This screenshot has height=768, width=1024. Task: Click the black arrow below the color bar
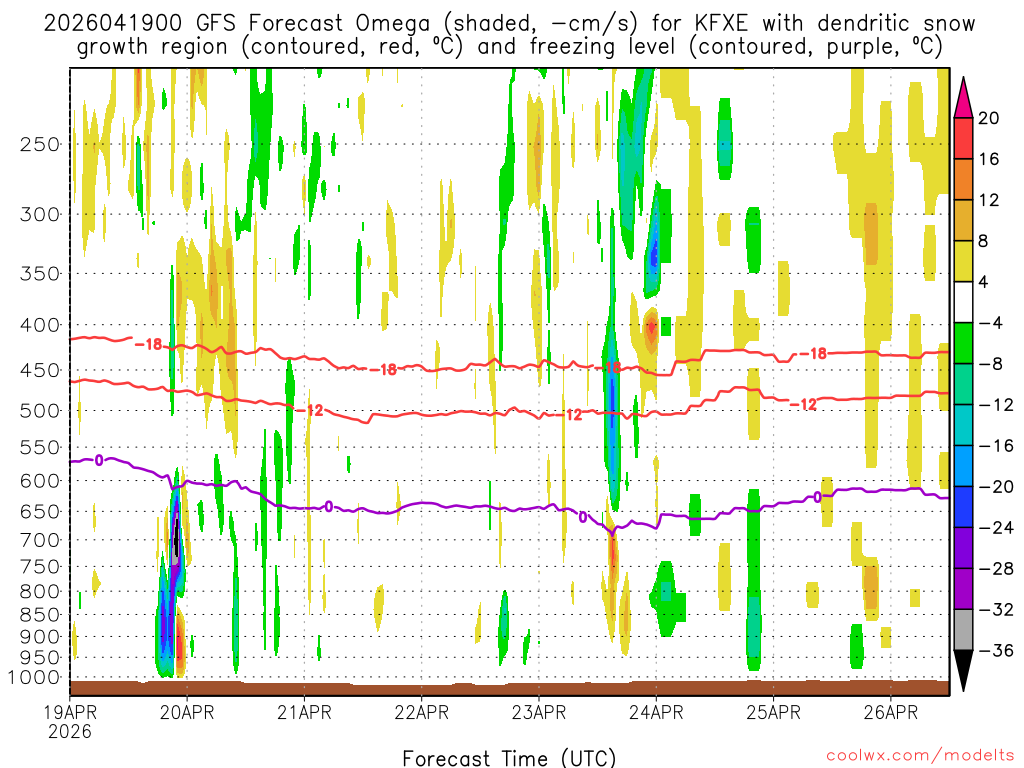(x=965, y=671)
